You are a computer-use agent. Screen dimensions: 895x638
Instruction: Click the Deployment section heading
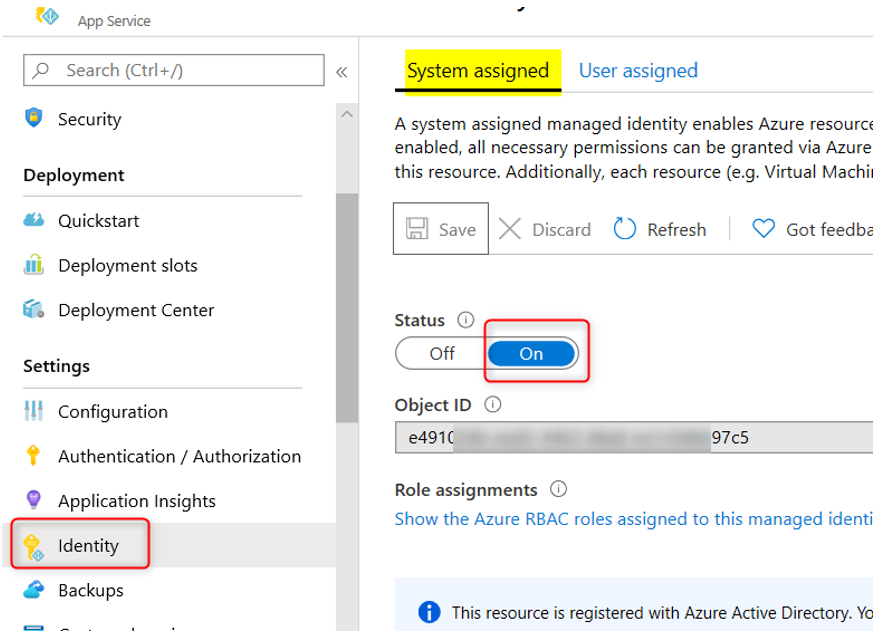[x=74, y=175]
